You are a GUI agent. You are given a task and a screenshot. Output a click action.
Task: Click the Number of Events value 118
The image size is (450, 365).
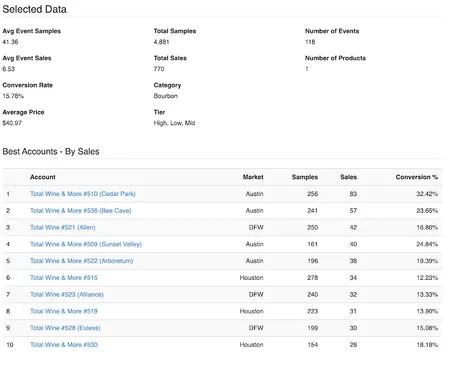[310, 42]
